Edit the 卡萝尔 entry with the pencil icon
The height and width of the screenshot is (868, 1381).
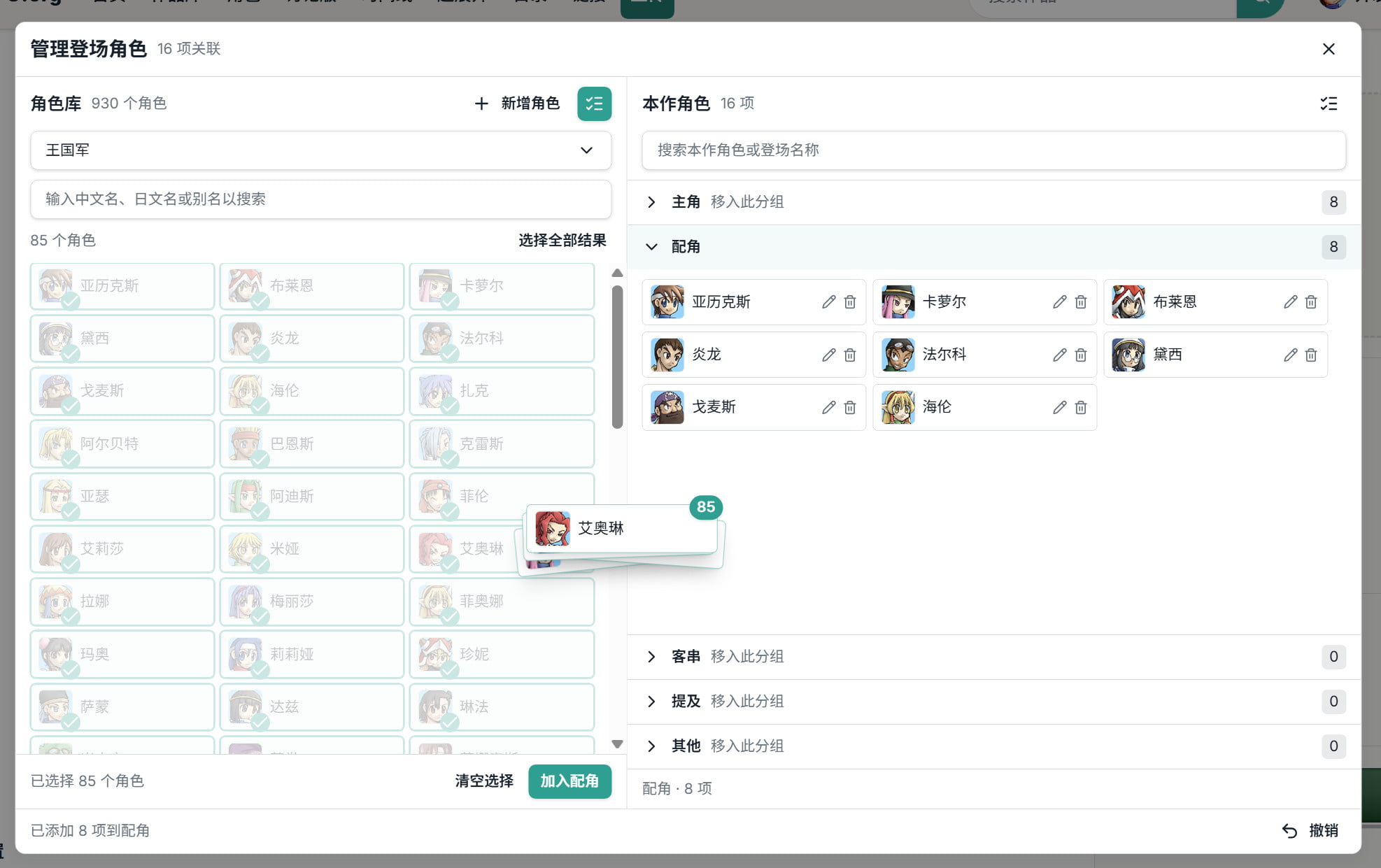[x=1059, y=301]
